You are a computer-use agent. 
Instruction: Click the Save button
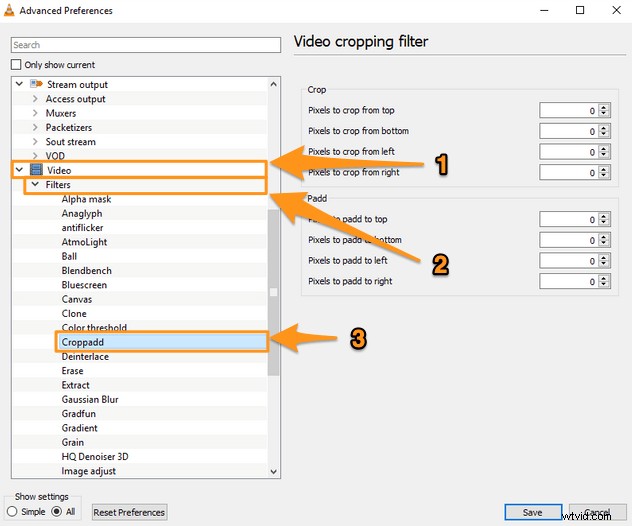click(x=533, y=512)
